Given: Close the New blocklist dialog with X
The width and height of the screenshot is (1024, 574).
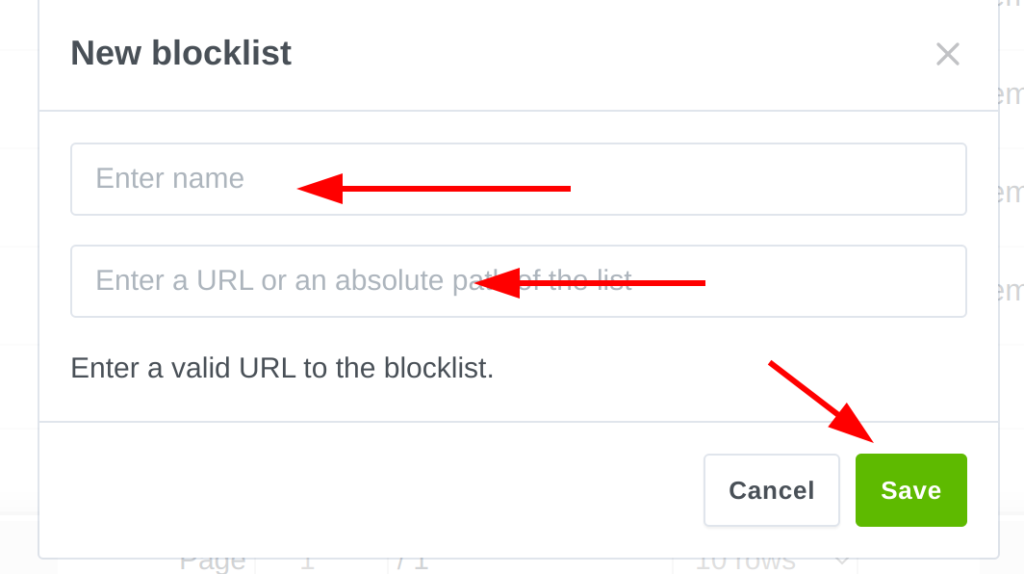Looking at the screenshot, I should [x=947, y=54].
